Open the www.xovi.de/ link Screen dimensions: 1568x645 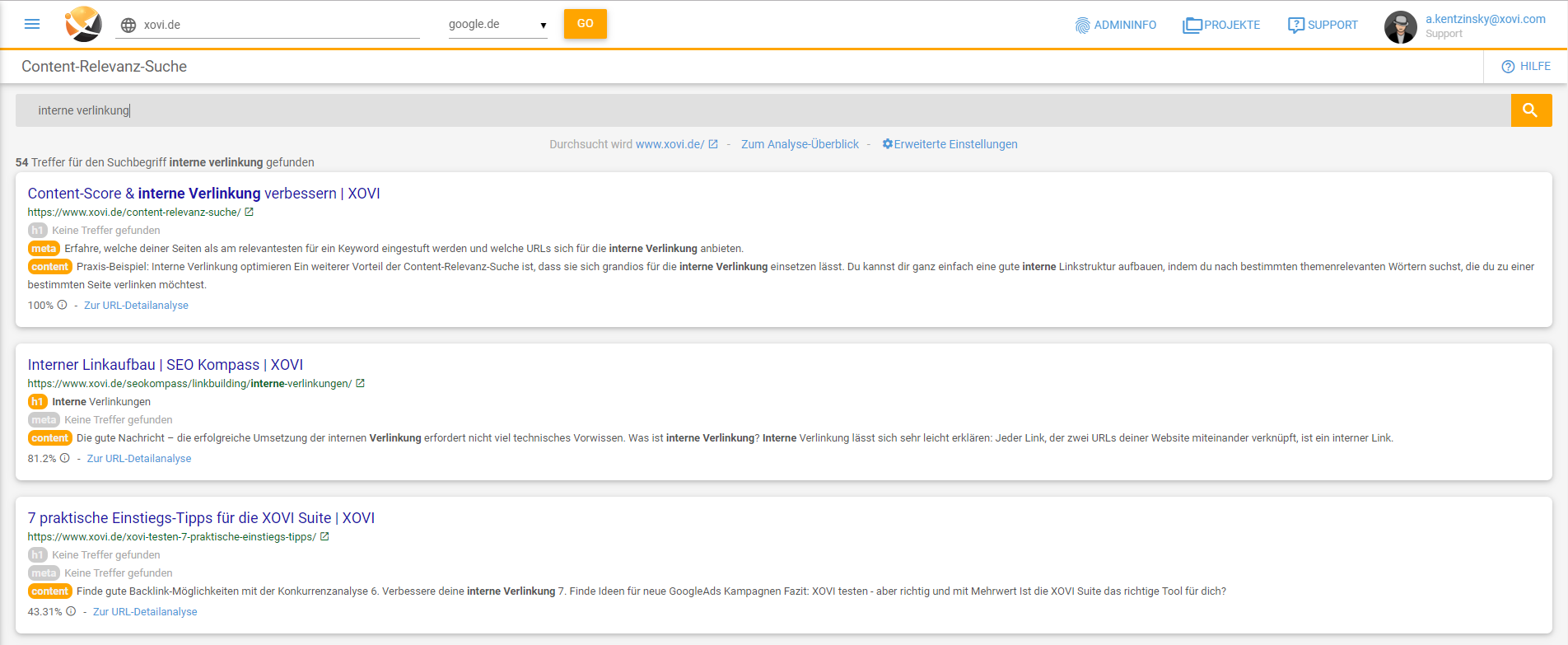tap(670, 144)
